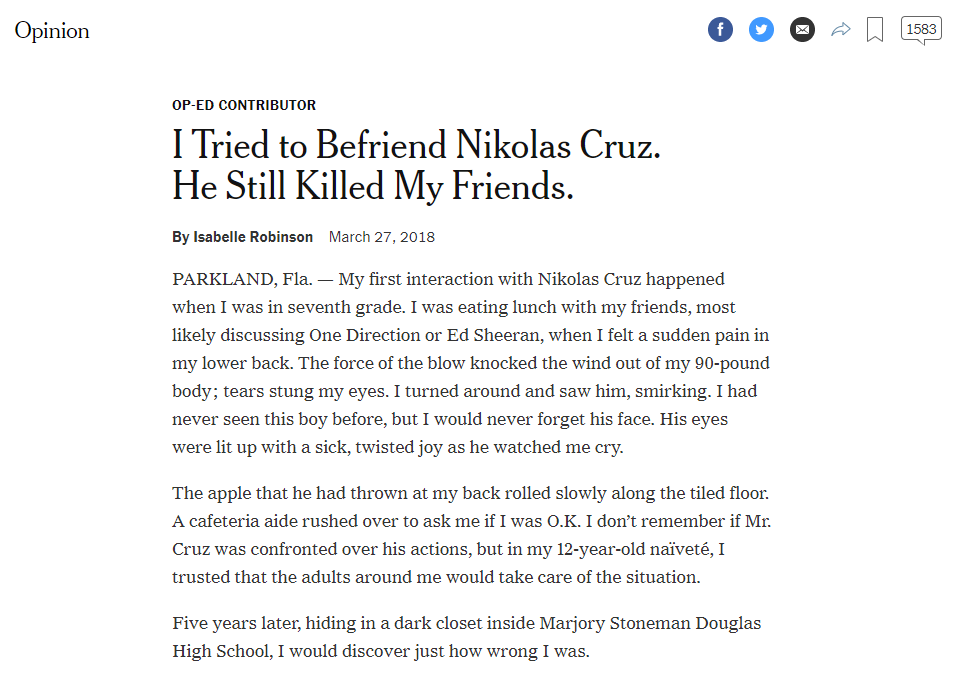The height and width of the screenshot is (682, 963).
Task: Open the 1583 comments bubble
Action: 921,30
